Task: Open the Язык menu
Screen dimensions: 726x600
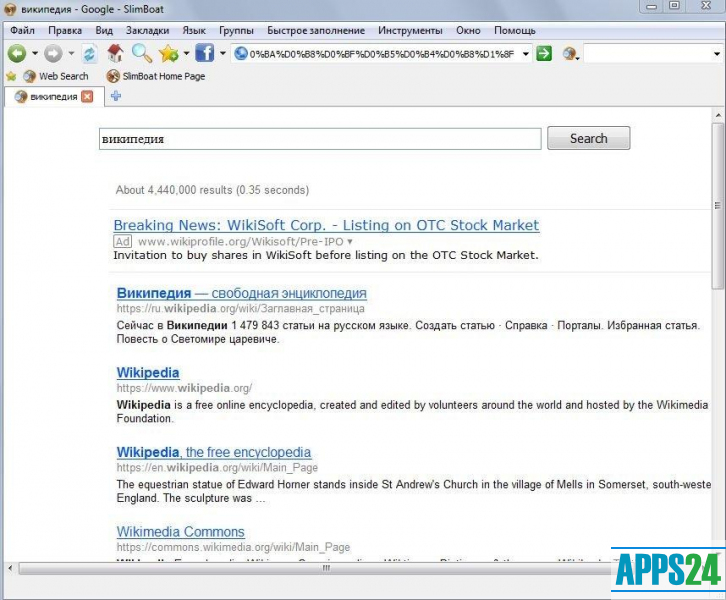Action: coord(194,31)
